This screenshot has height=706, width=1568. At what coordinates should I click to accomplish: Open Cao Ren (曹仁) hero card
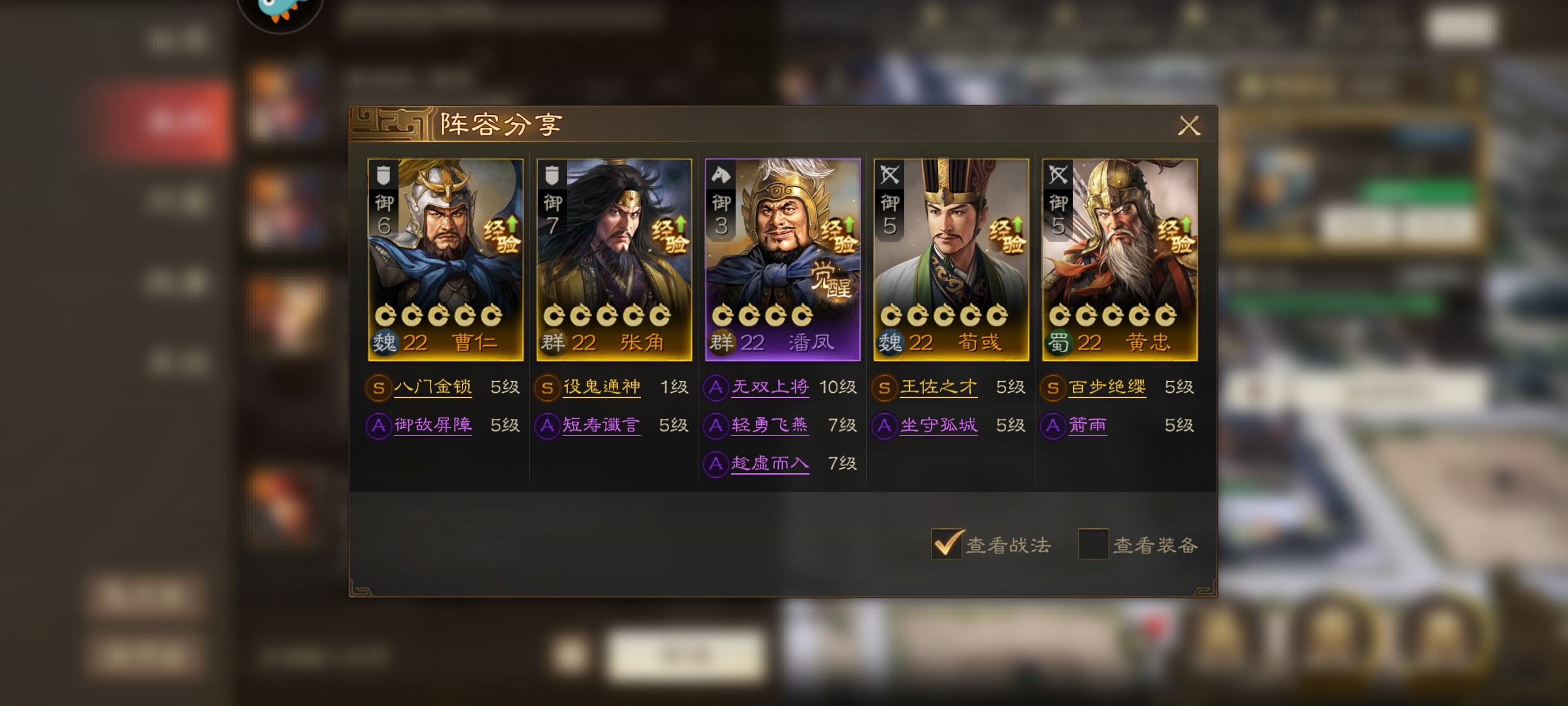click(x=446, y=260)
